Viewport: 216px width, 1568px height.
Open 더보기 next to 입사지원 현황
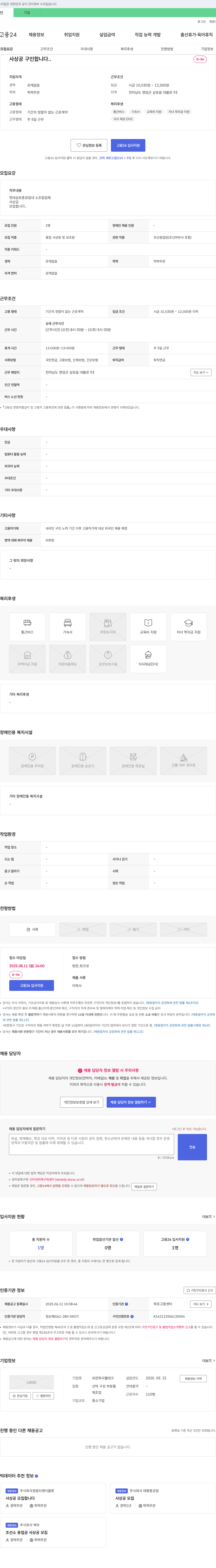click(x=209, y=1217)
